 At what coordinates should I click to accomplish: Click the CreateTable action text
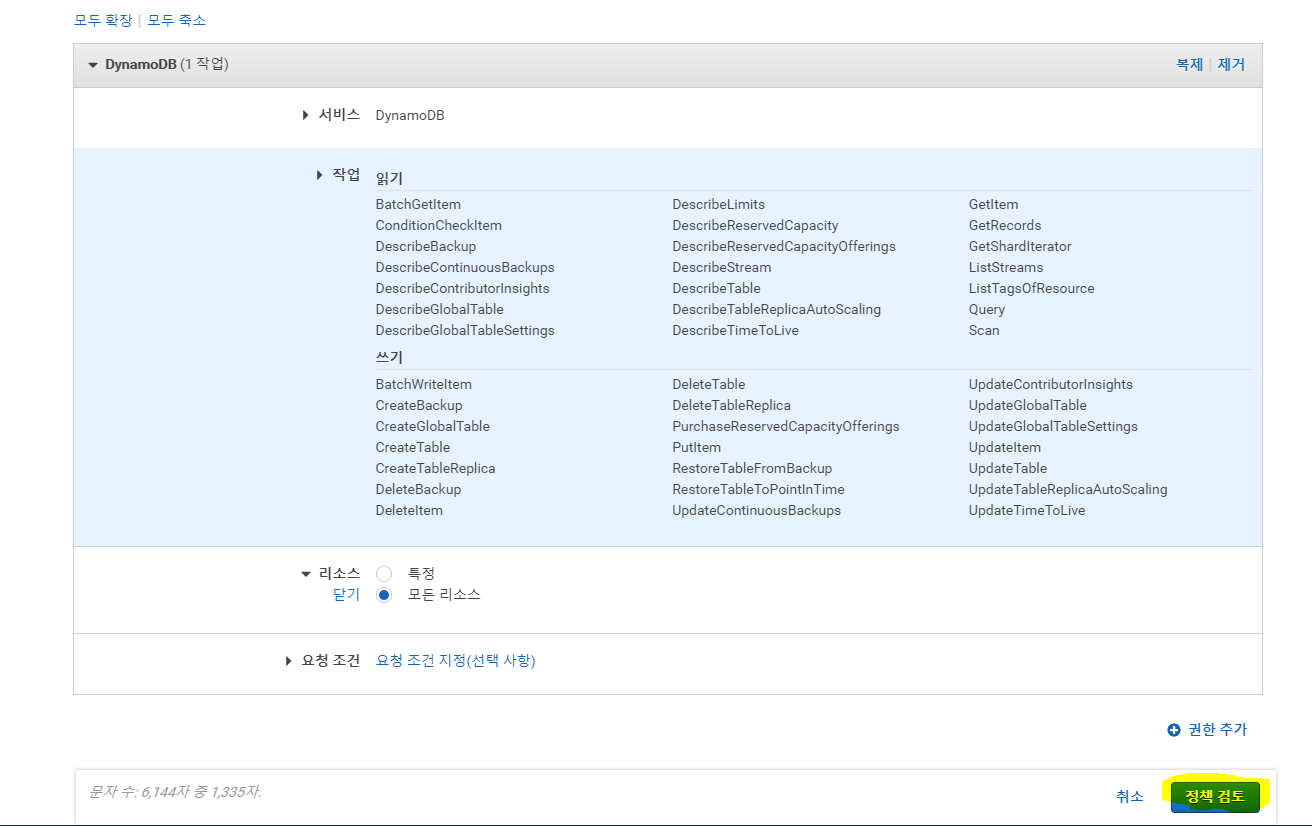[x=413, y=447]
